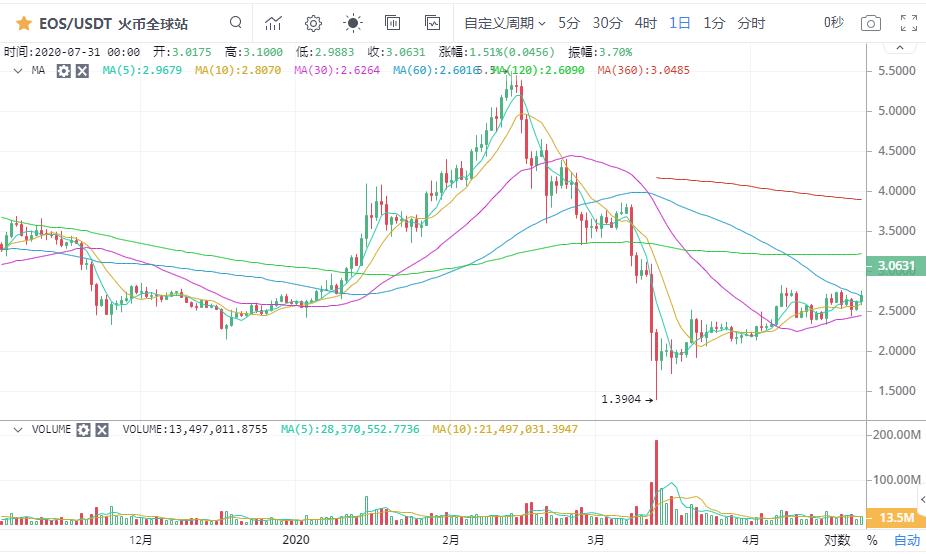Click the 分时 time-sharing view button

751,23
